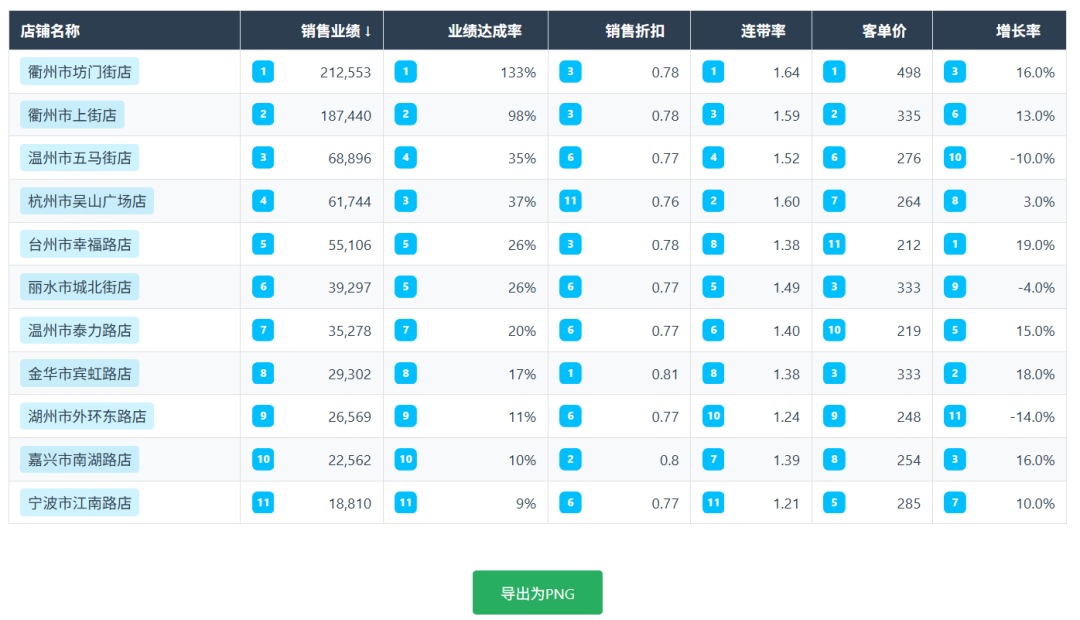The height and width of the screenshot is (620, 1080).
Task: Click rank badge 10 beside growth -10.0%
Action: [955, 158]
